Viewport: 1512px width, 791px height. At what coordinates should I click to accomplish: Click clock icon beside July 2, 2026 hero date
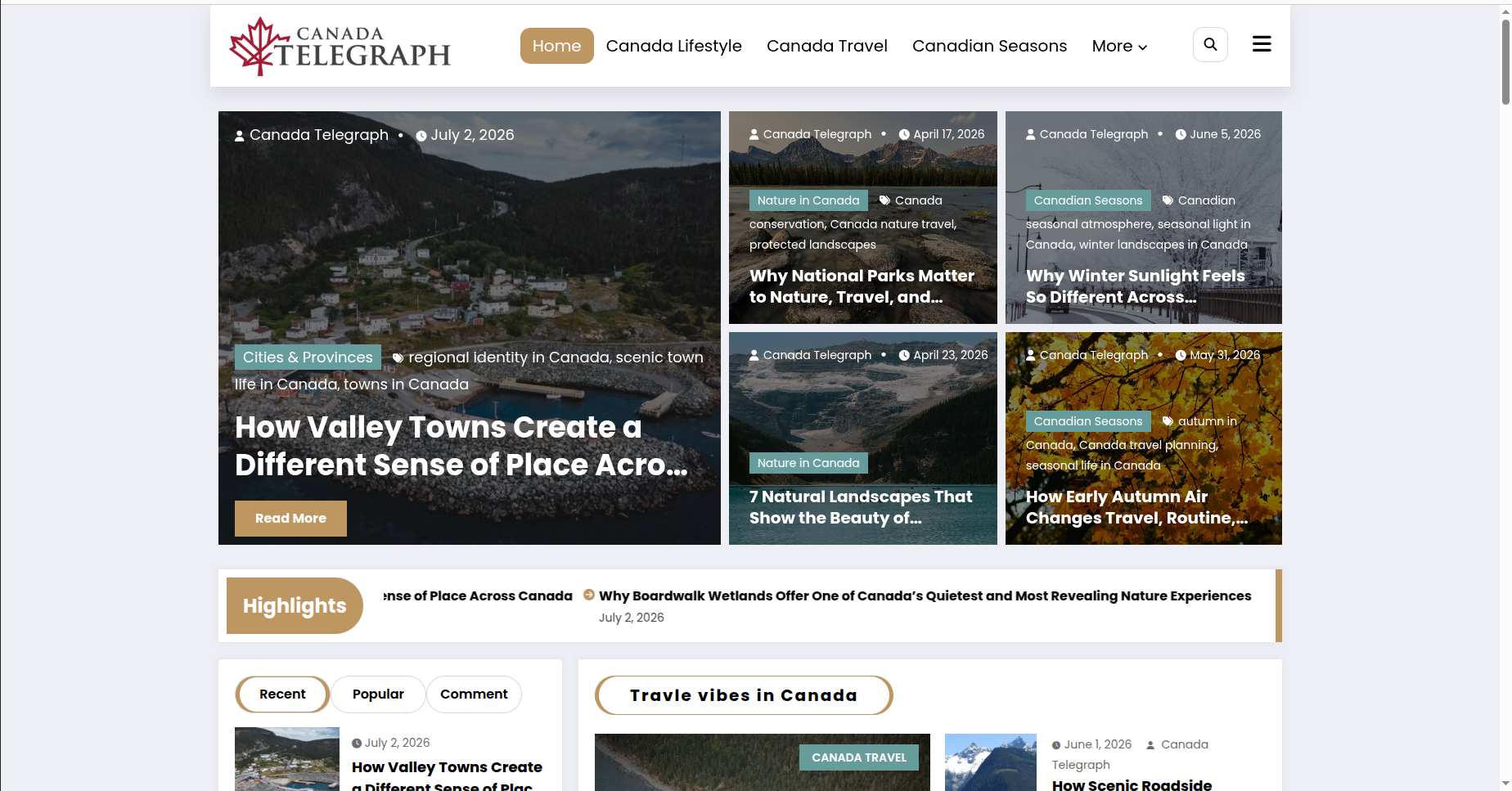(421, 136)
